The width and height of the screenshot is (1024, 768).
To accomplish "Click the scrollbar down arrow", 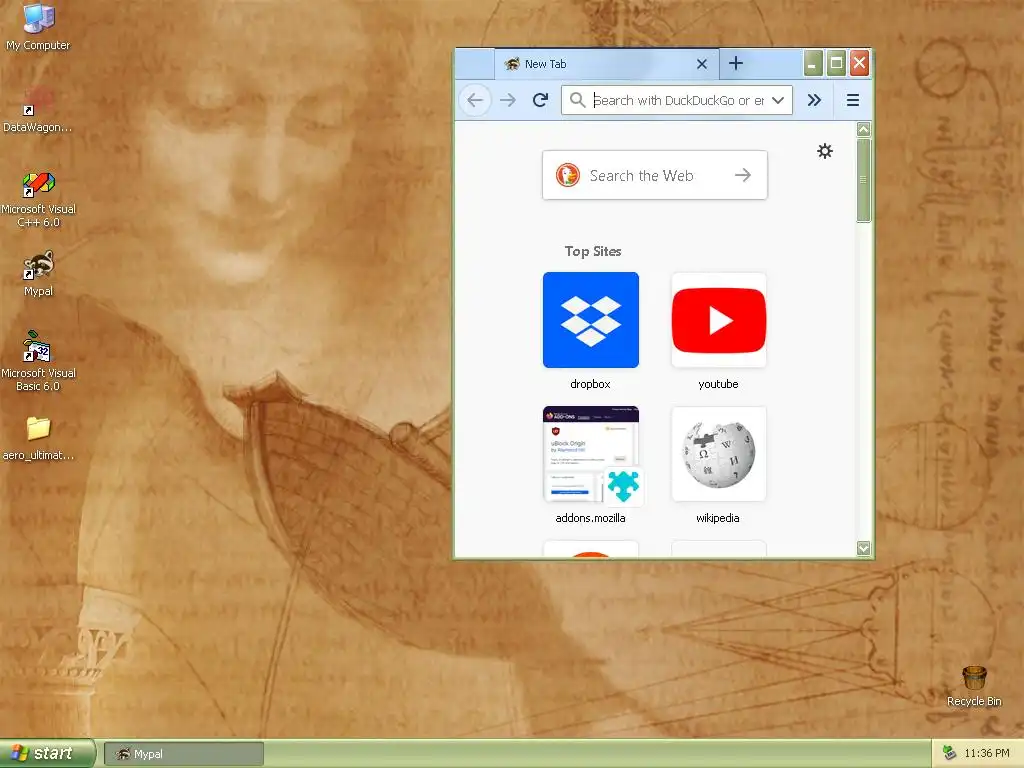I will [x=863, y=549].
